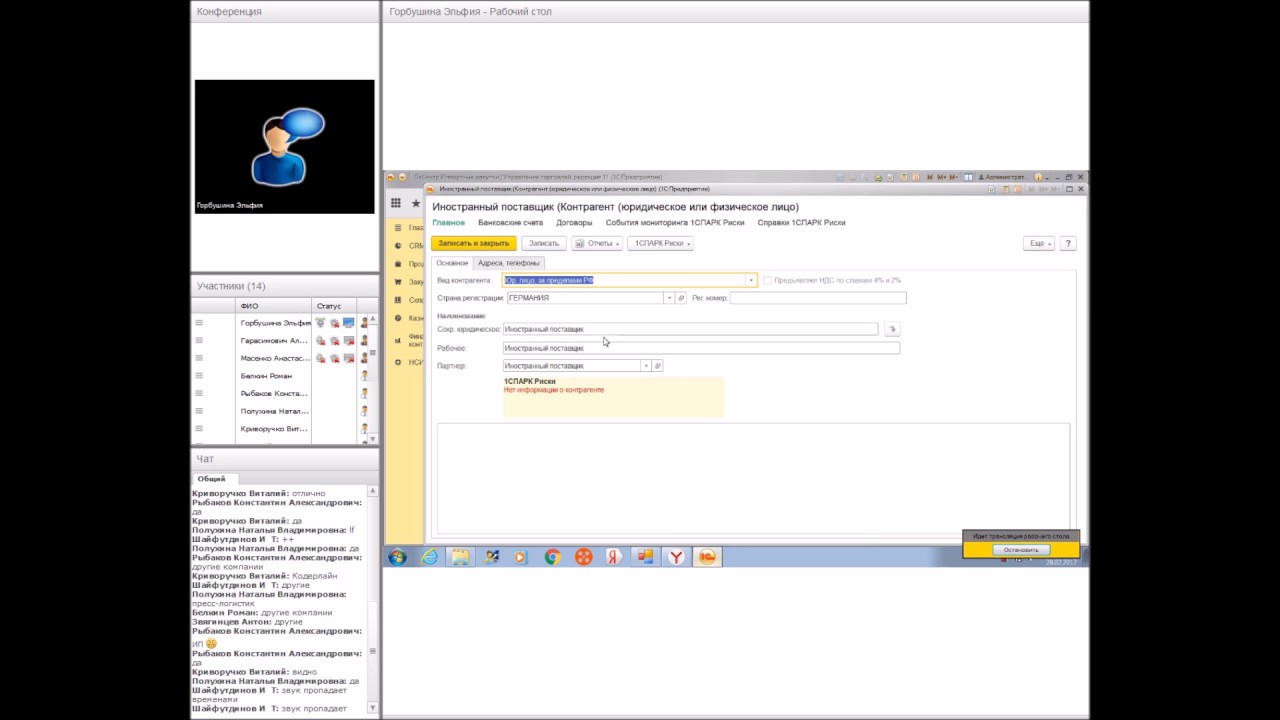1280x720 pixels.
Task: Switch to the Адреса, телефоны tab
Action: (x=508, y=263)
